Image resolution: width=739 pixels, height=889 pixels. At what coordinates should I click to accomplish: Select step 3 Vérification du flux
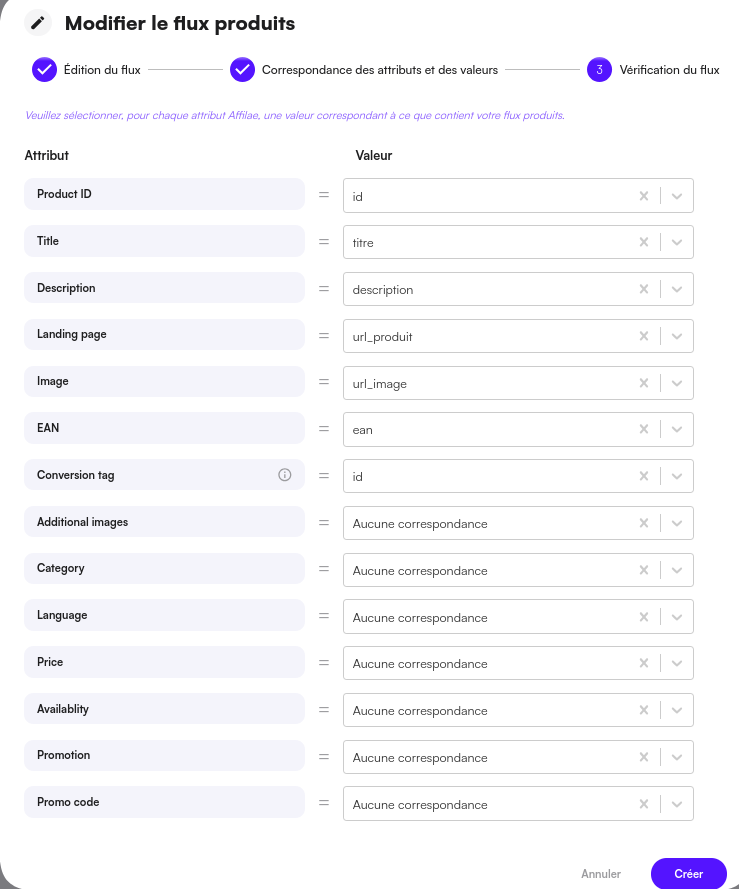coord(599,70)
